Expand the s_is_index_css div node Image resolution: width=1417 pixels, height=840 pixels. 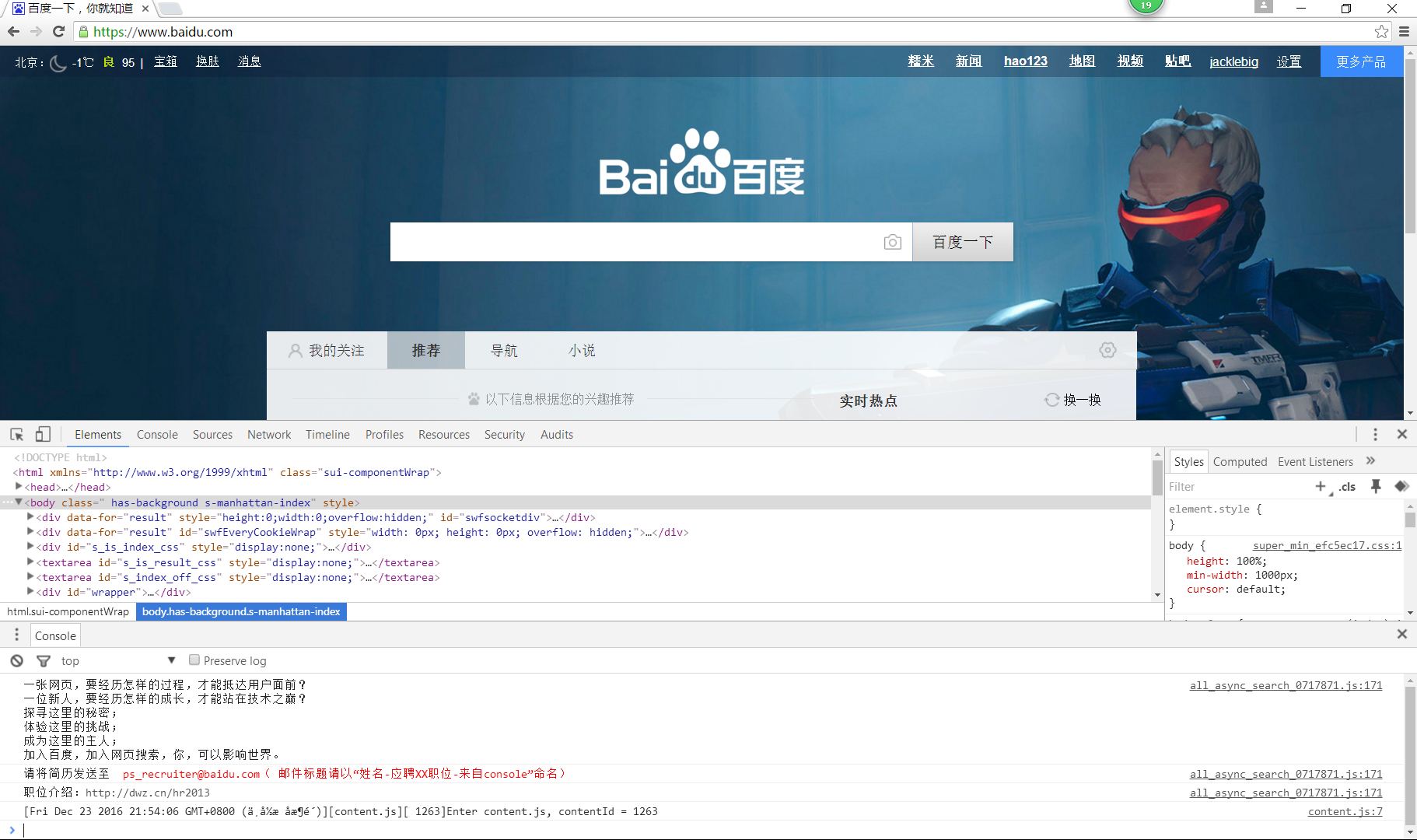(x=30, y=547)
